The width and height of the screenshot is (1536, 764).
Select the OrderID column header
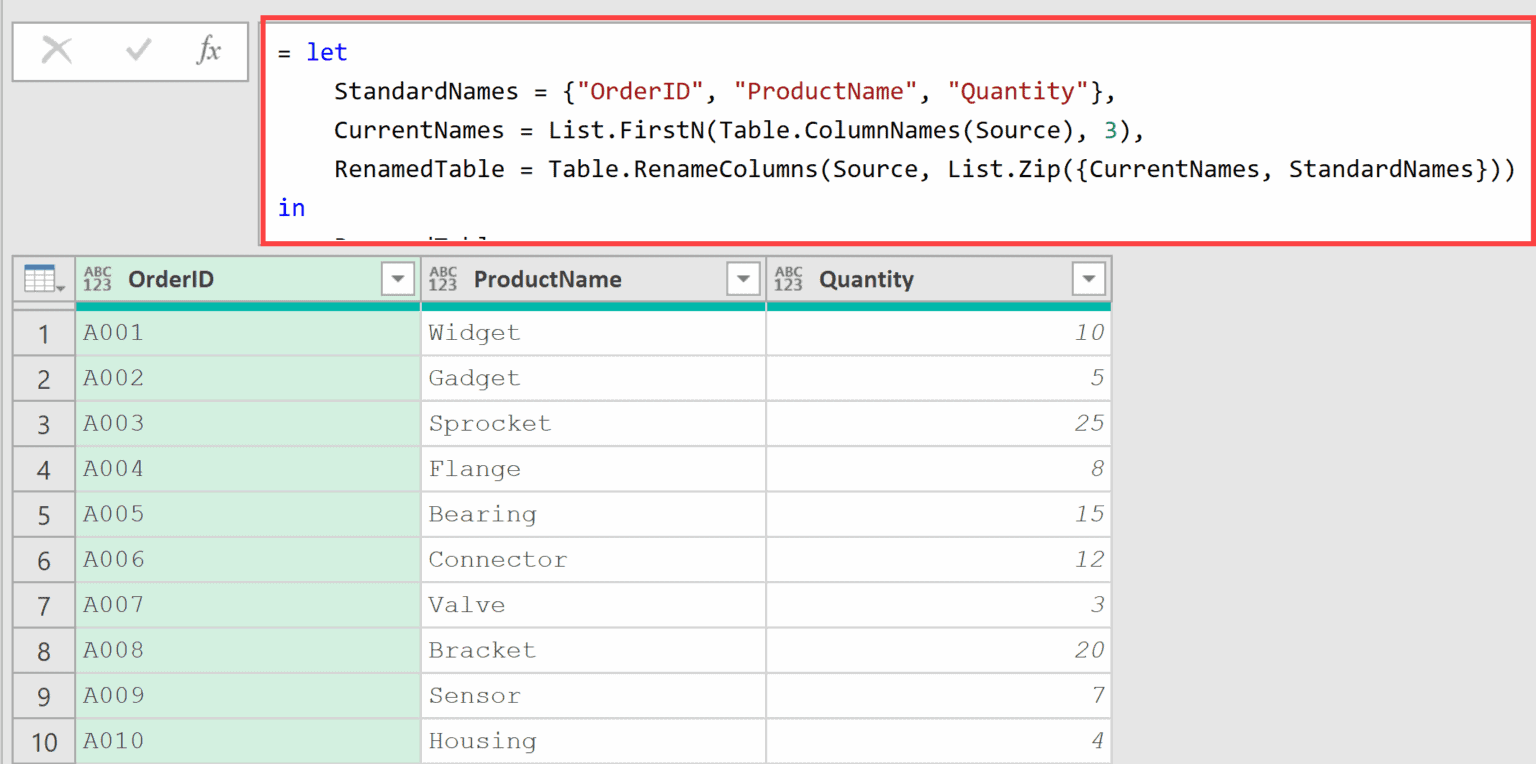pos(170,280)
